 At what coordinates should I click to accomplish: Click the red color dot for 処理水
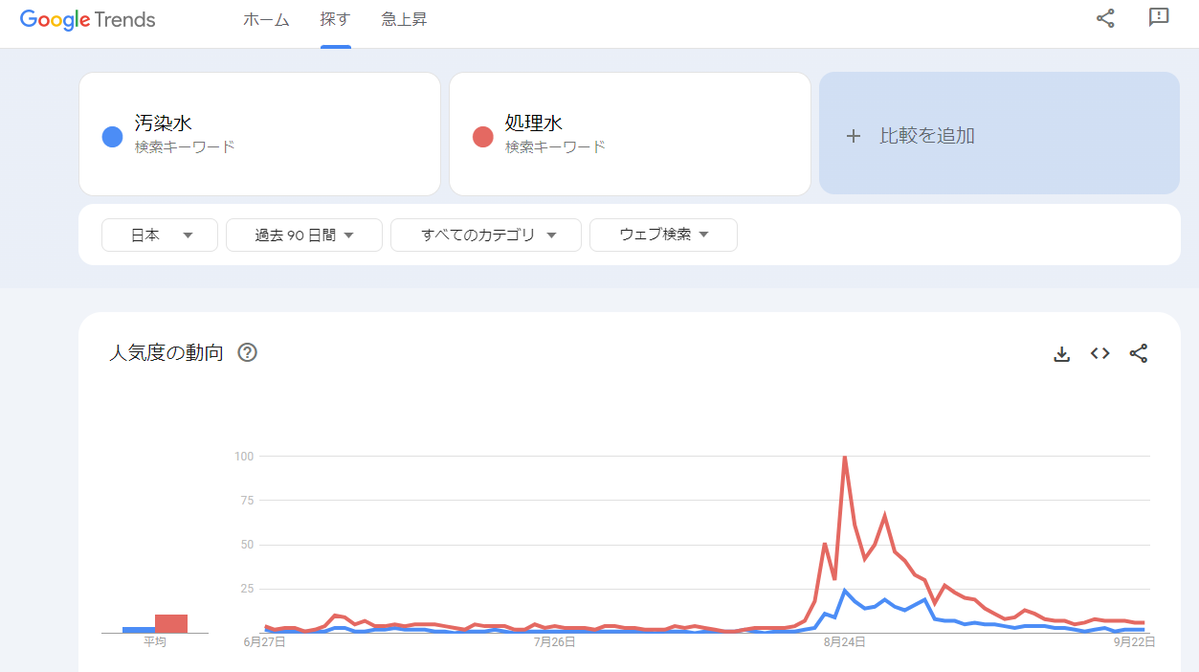483,137
